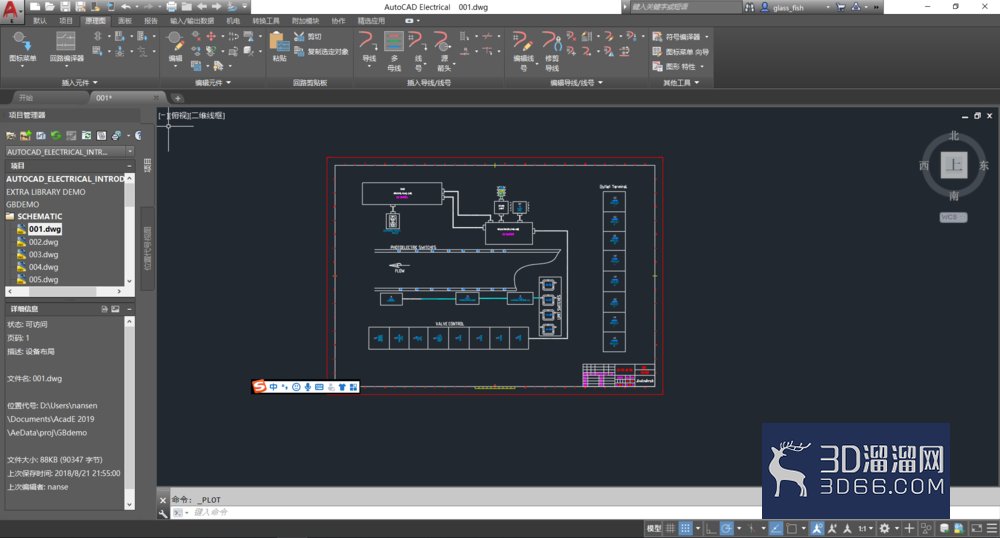Select the EXTRA LIBRARY DEMO project

[x=45, y=192]
